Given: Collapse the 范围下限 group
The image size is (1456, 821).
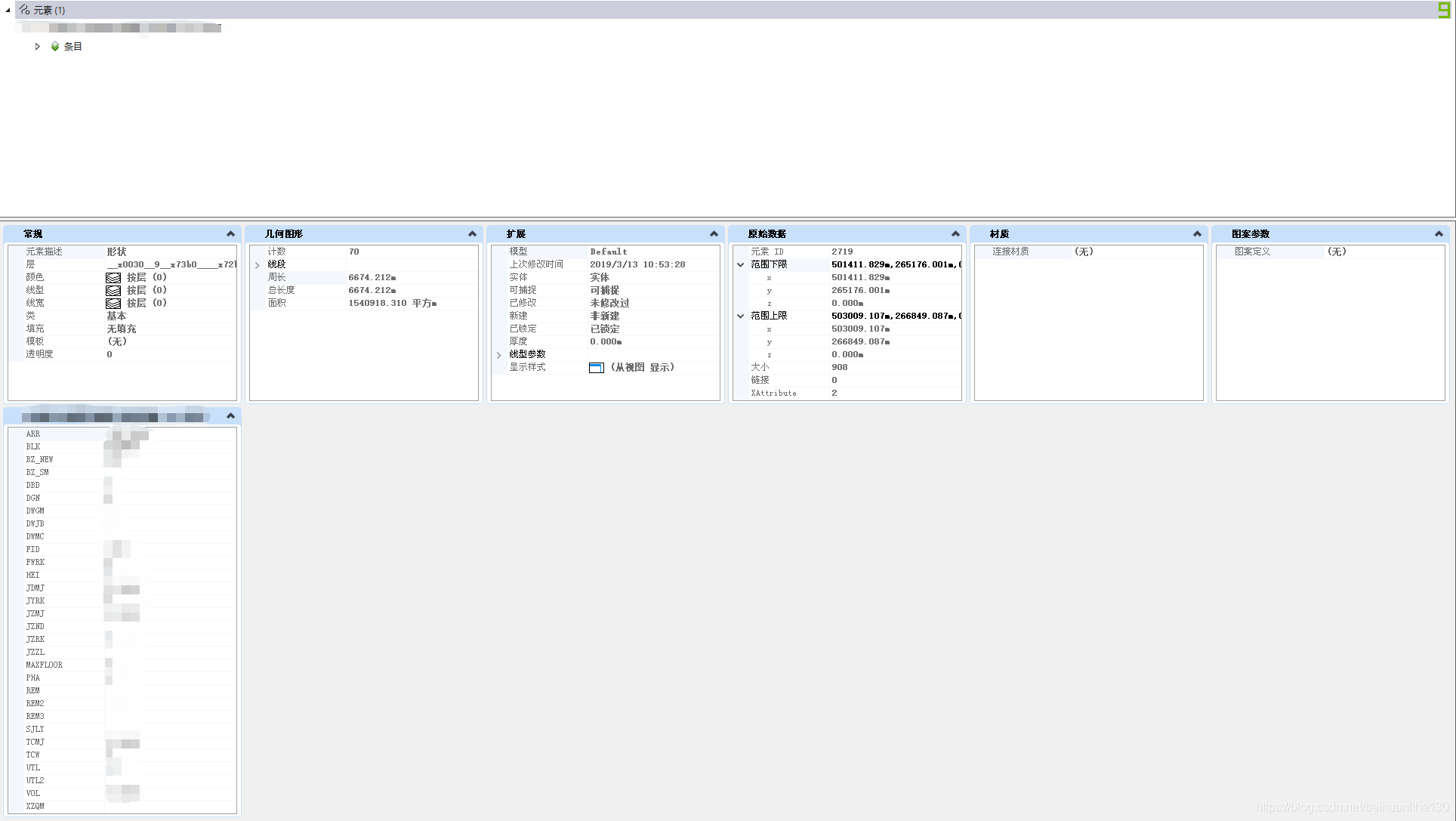Looking at the screenshot, I should coord(741,265).
